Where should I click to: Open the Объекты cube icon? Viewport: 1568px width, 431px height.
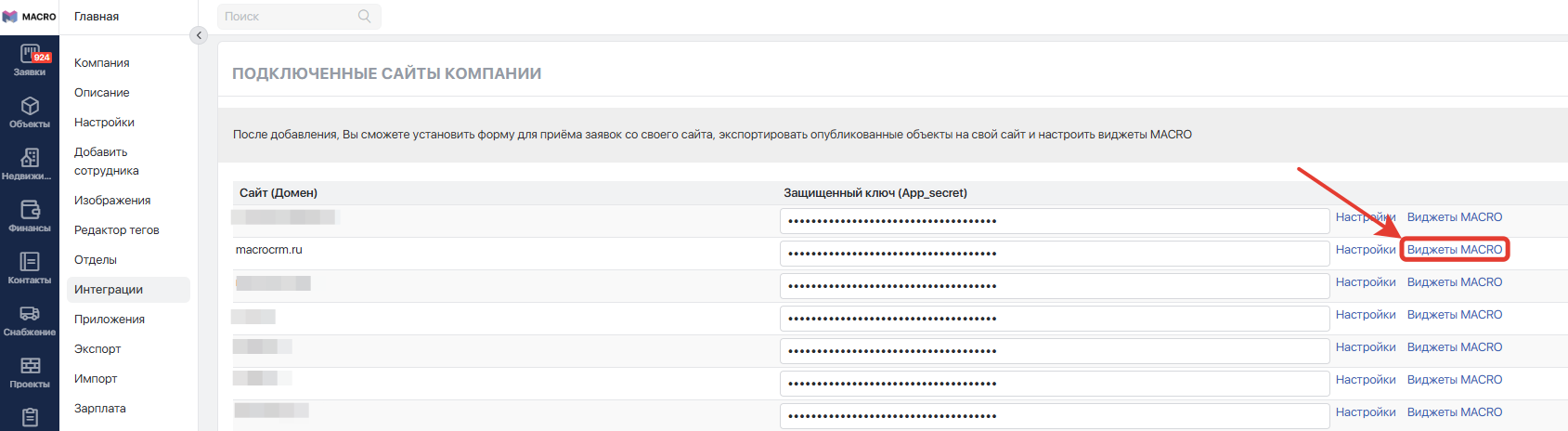click(30, 106)
